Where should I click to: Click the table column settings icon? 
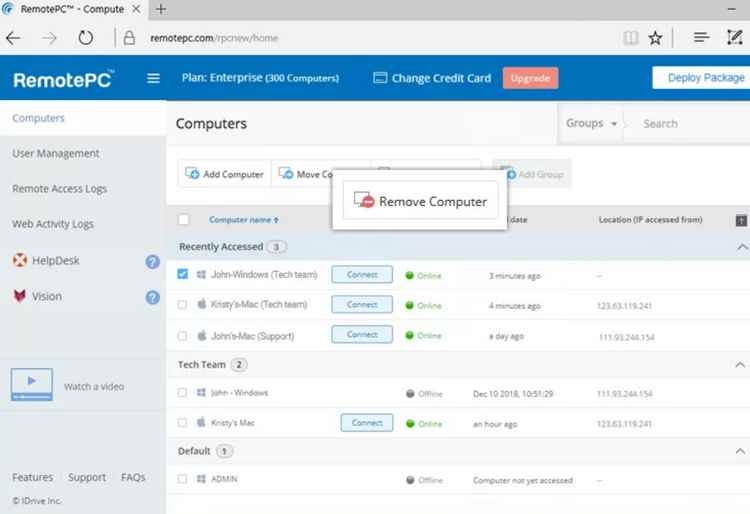740,220
